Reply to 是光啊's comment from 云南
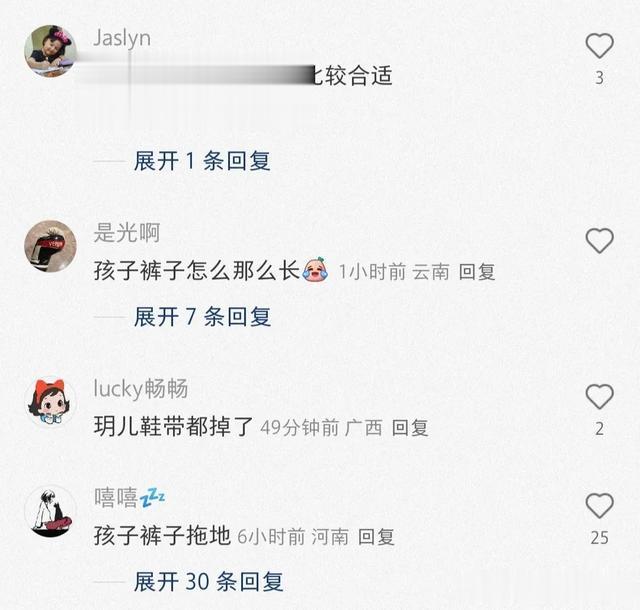The width and height of the screenshot is (640, 610). click(x=477, y=272)
